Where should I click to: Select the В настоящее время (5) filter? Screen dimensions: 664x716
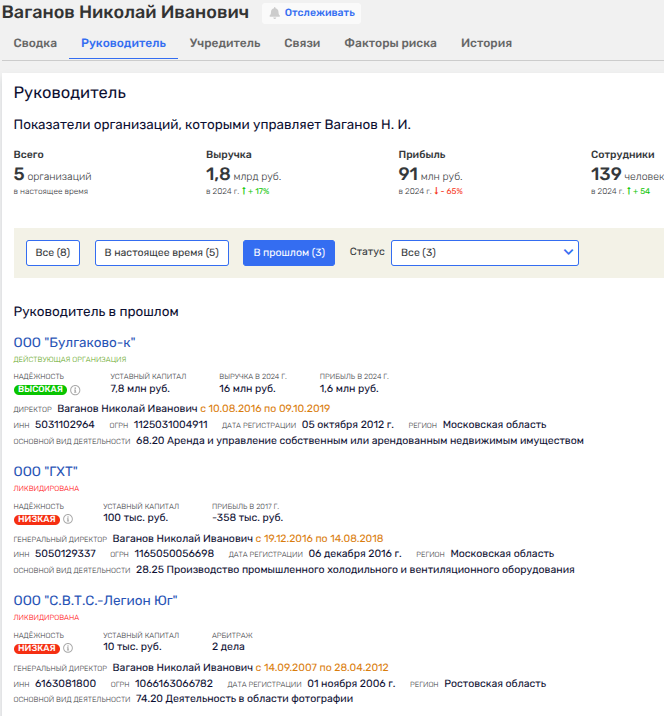(x=162, y=253)
